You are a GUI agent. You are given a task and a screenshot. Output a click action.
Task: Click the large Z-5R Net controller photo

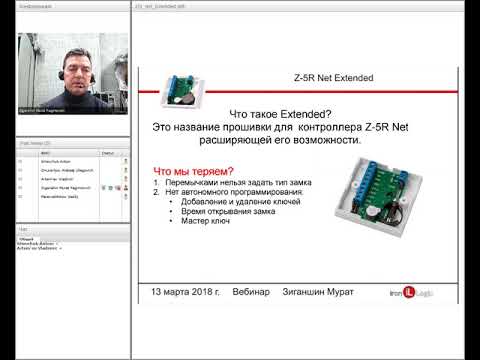(x=378, y=197)
